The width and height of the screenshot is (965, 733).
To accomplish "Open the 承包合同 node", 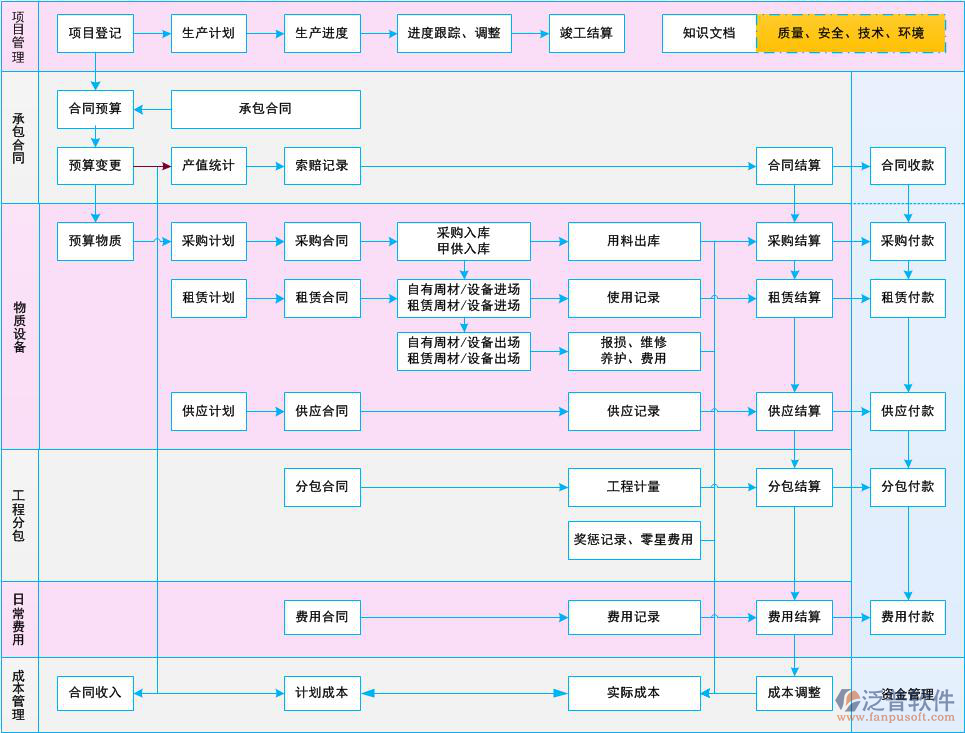I will 266,109.
